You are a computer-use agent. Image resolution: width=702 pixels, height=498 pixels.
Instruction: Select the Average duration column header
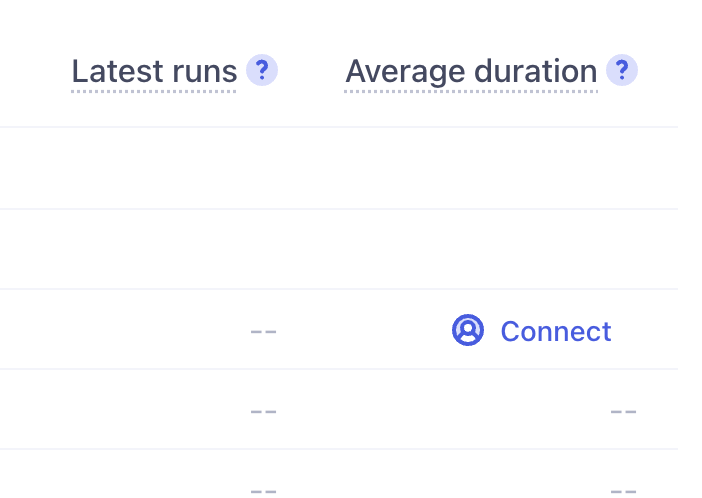(x=471, y=72)
